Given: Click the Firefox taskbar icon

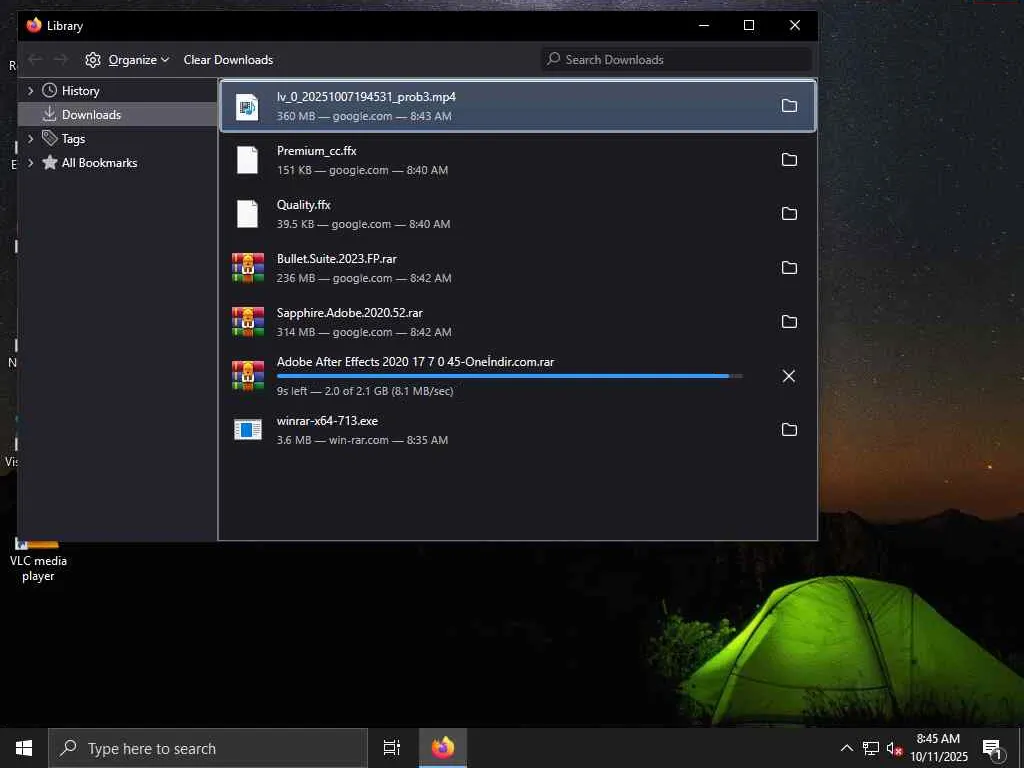Looking at the screenshot, I should (443, 748).
